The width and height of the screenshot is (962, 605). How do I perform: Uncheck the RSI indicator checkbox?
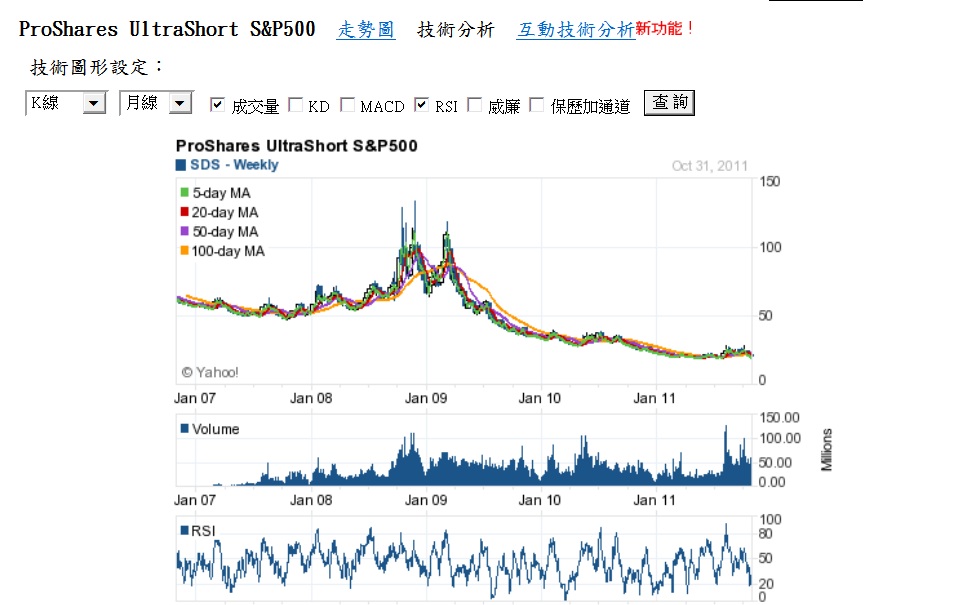pyautogui.click(x=421, y=104)
